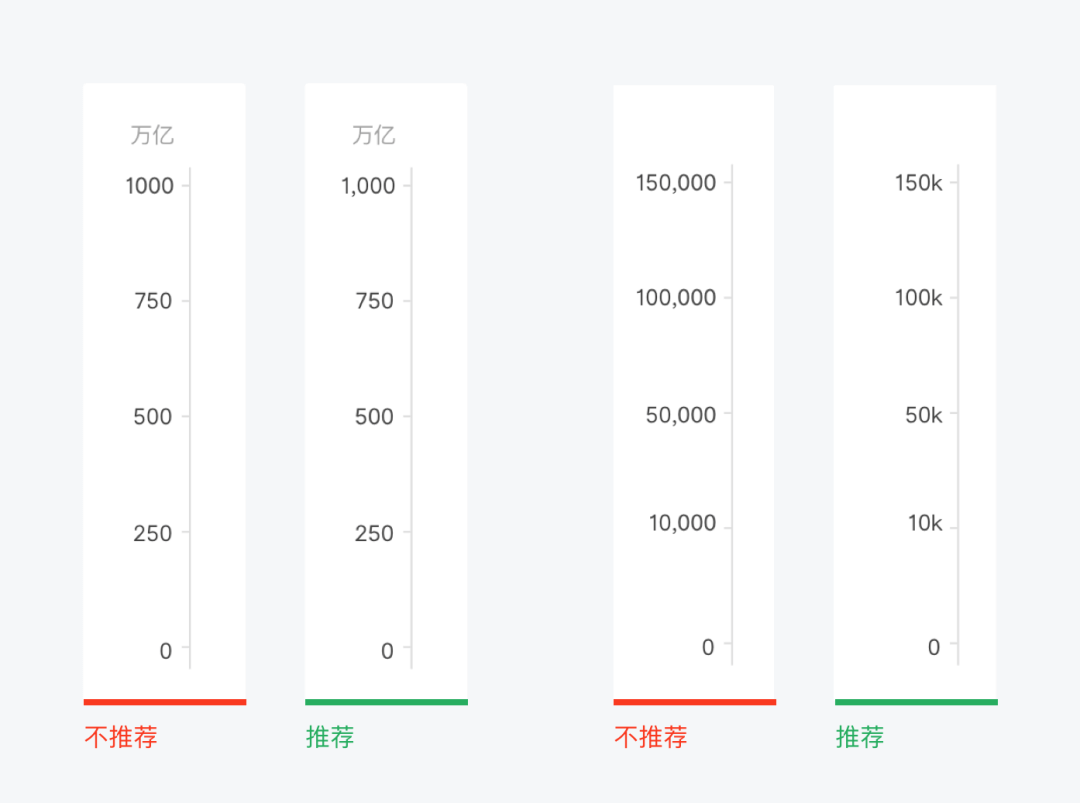Click the first red 不推荐 caption
This screenshot has height=803, width=1080.
click(121, 738)
